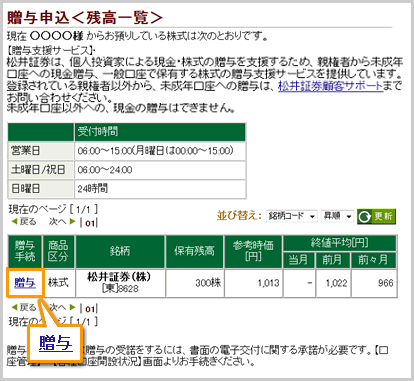Click the 日曜日 row label
Viewport: 414px width, 381px height.
coord(41,189)
